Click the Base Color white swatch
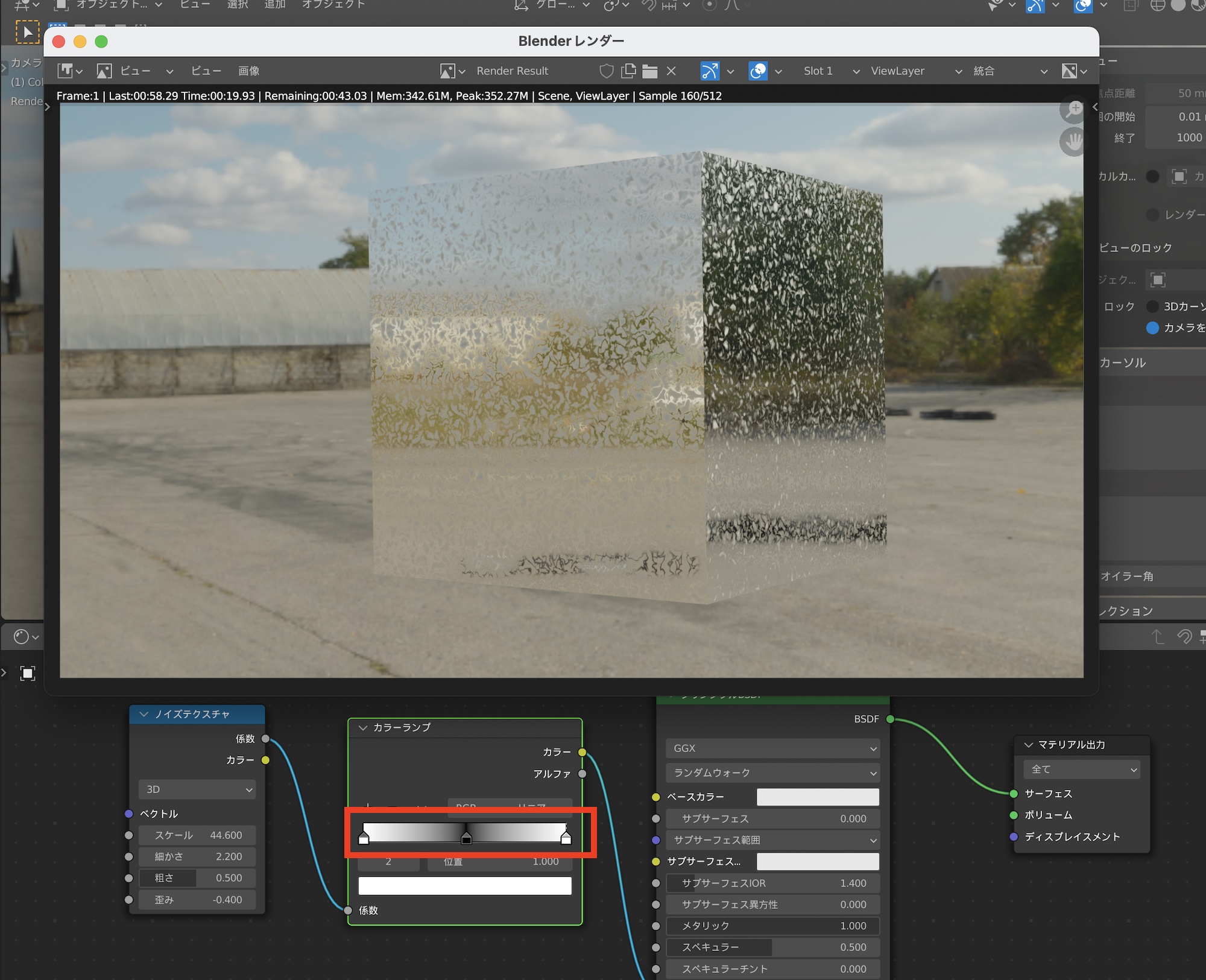 coord(817,797)
